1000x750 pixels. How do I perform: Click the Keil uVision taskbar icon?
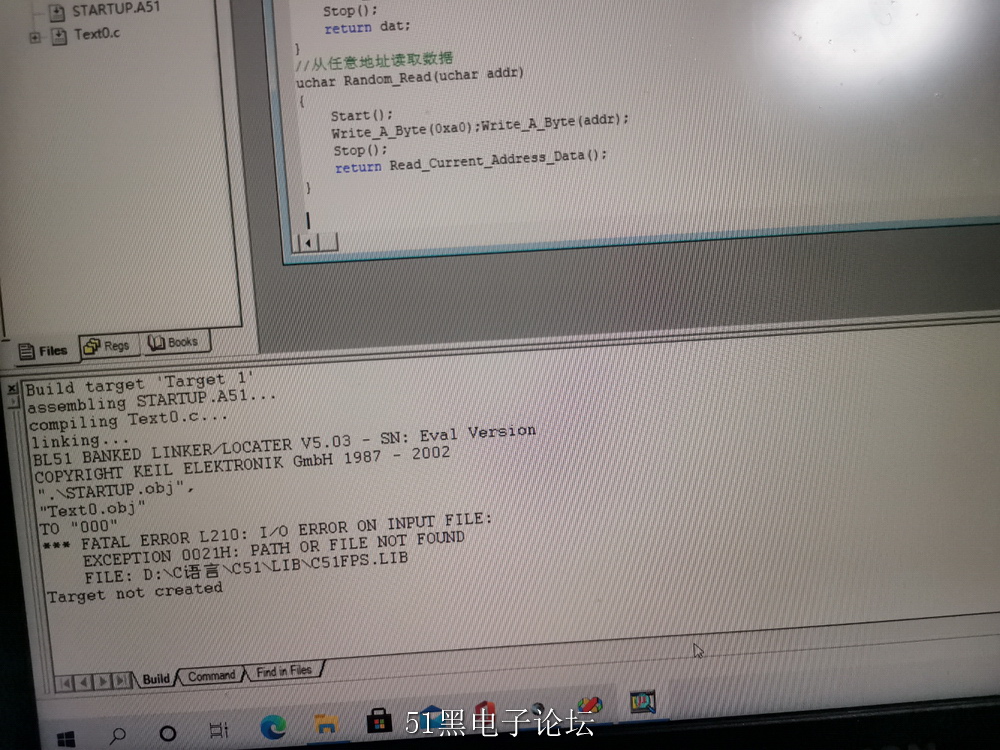(x=642, y=702)
